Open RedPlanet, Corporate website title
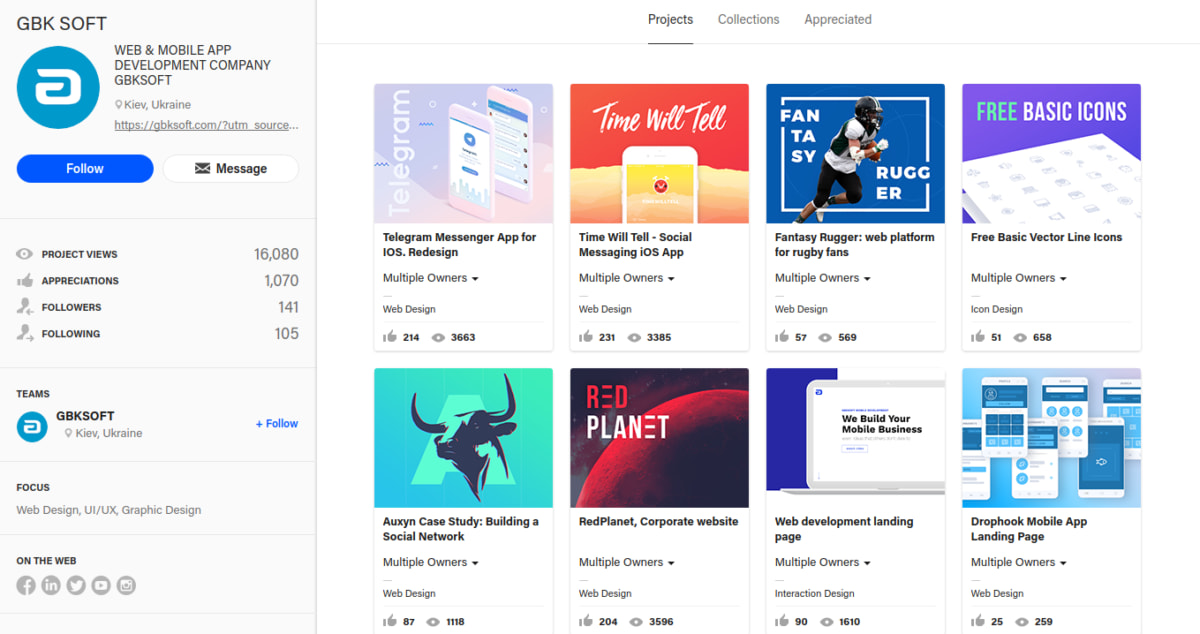 (x=659, y=522)
